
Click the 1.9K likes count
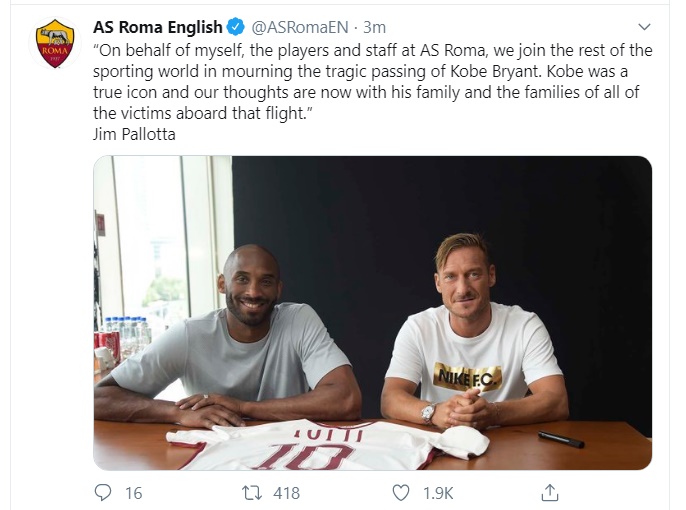coord(437,493)
